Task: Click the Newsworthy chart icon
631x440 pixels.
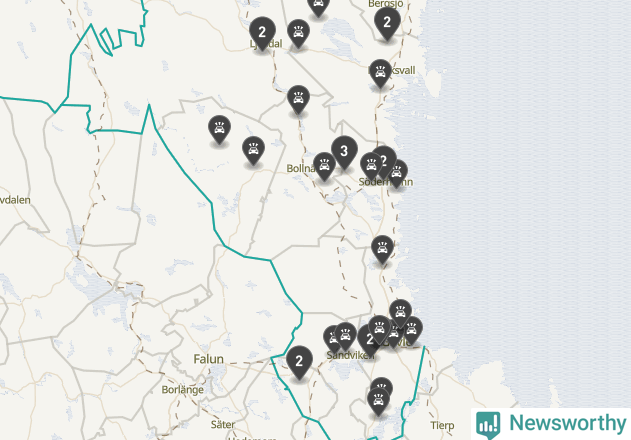Action: (x=488, y=425)
